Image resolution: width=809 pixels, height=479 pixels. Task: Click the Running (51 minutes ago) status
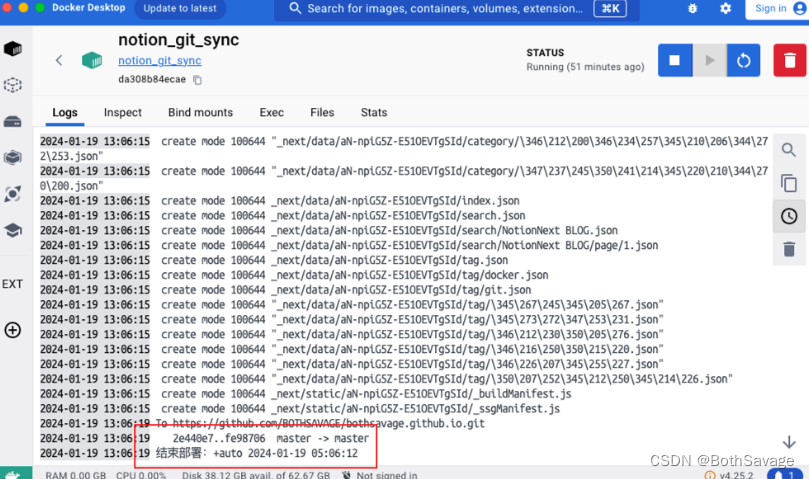pyautogui.click(x=585, y=67)
